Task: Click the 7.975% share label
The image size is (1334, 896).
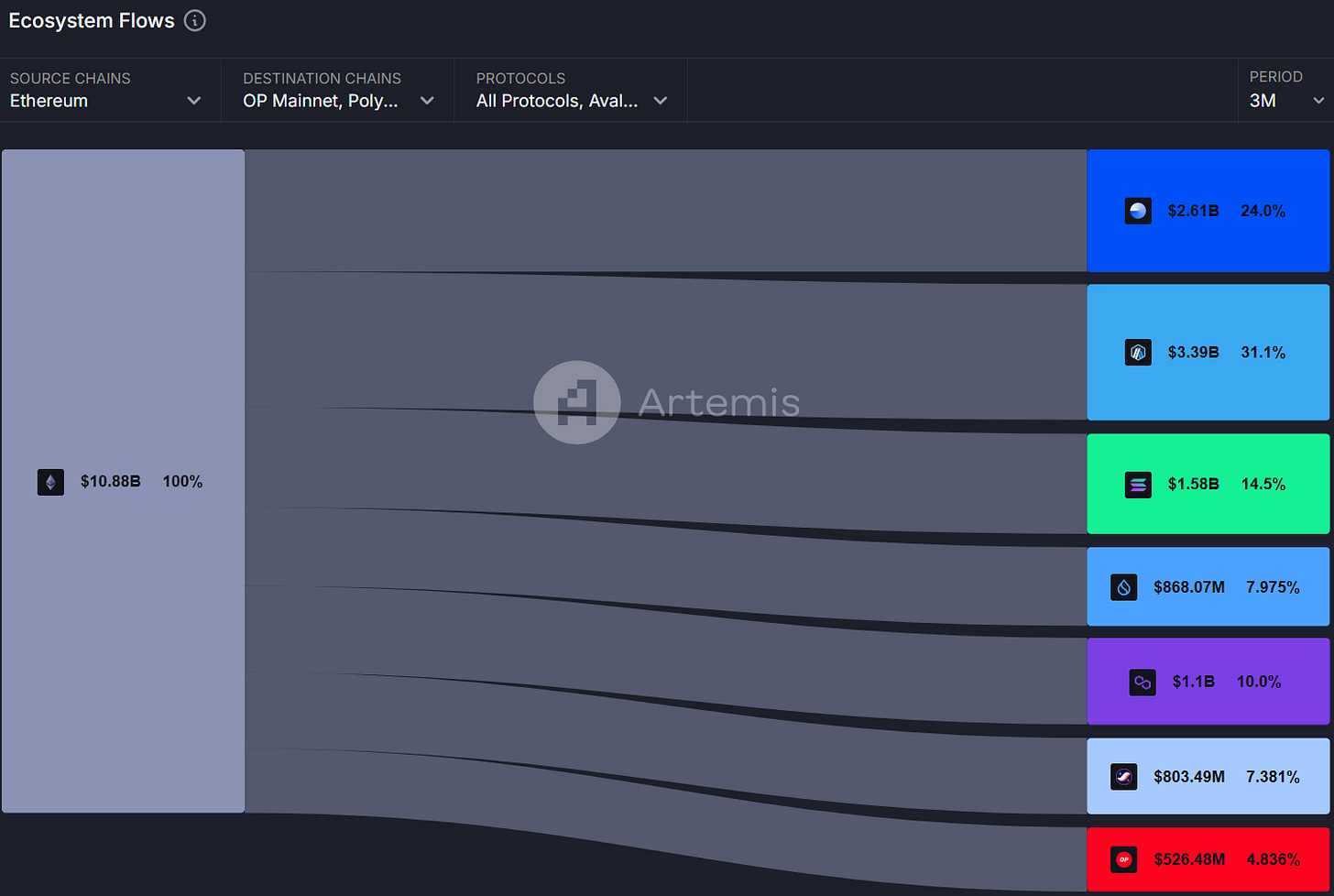Action: pyautogui.click(x=1273, y=587)
